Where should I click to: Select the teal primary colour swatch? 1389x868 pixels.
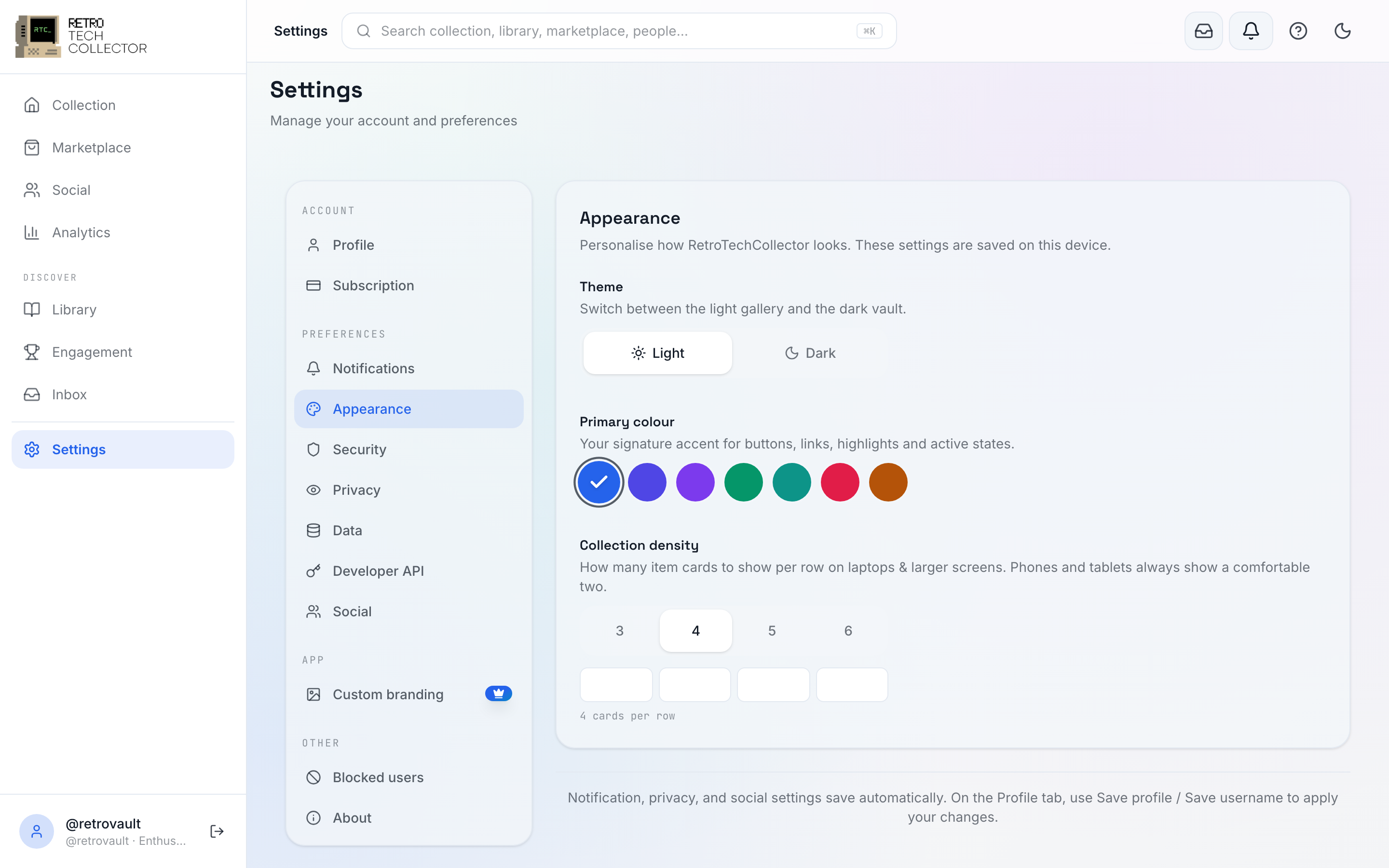pyautogui.click(x=791, y=482)
